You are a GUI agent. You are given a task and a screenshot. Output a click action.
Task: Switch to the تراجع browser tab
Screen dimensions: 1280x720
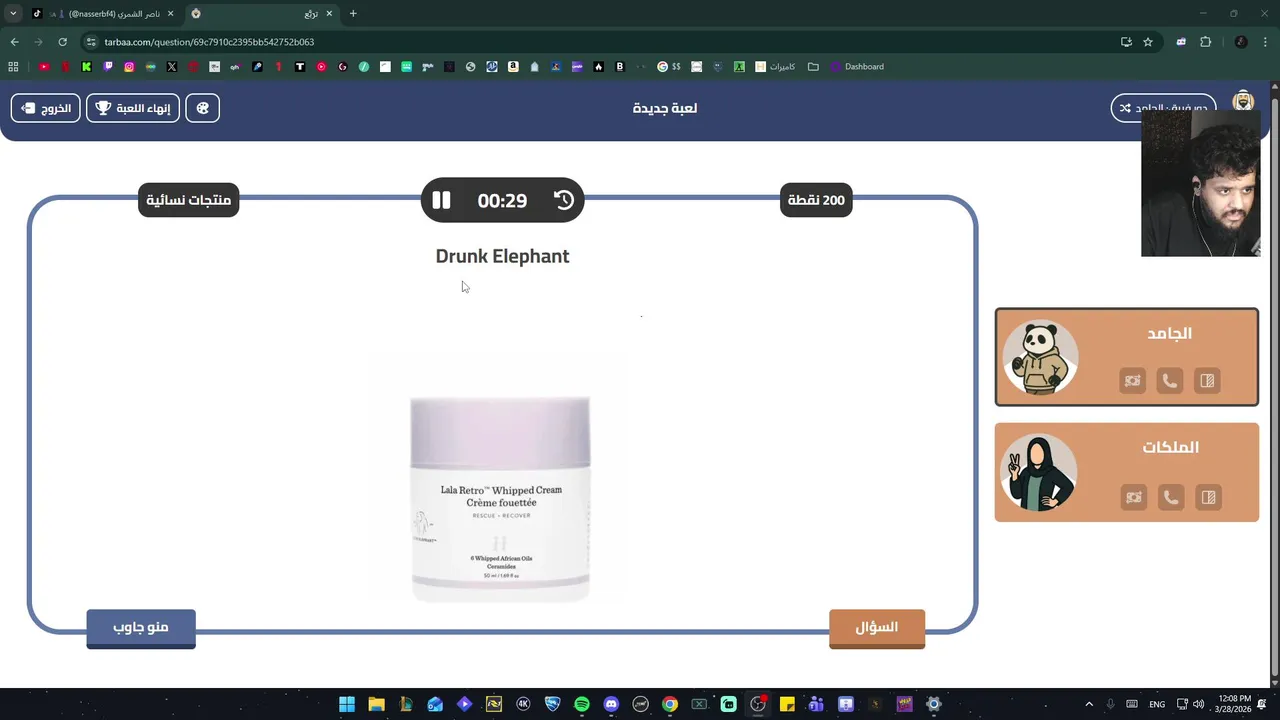coord(262,14)
